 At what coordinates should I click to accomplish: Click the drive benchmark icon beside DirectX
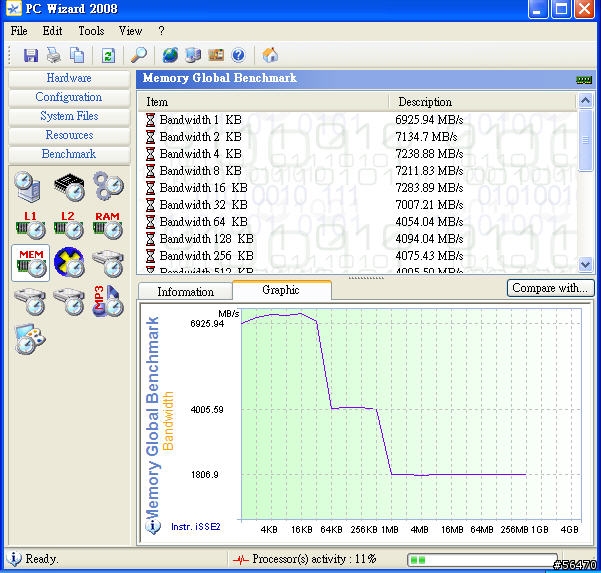coord(108,263)
